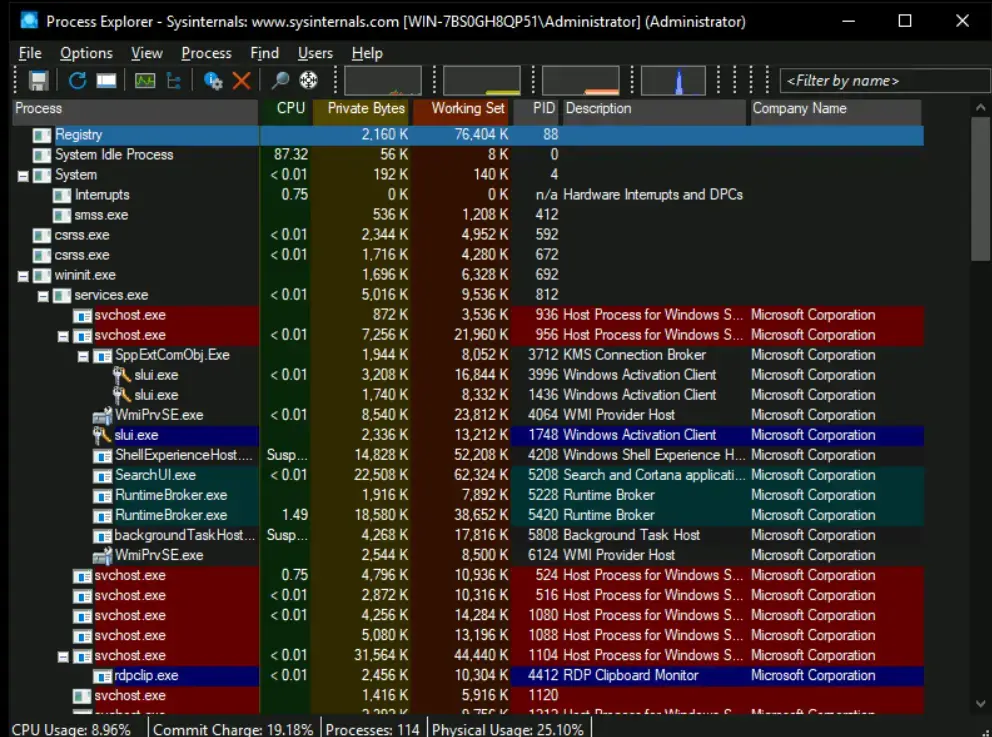Collapse the wininit.exe tree node

point(23,276)
